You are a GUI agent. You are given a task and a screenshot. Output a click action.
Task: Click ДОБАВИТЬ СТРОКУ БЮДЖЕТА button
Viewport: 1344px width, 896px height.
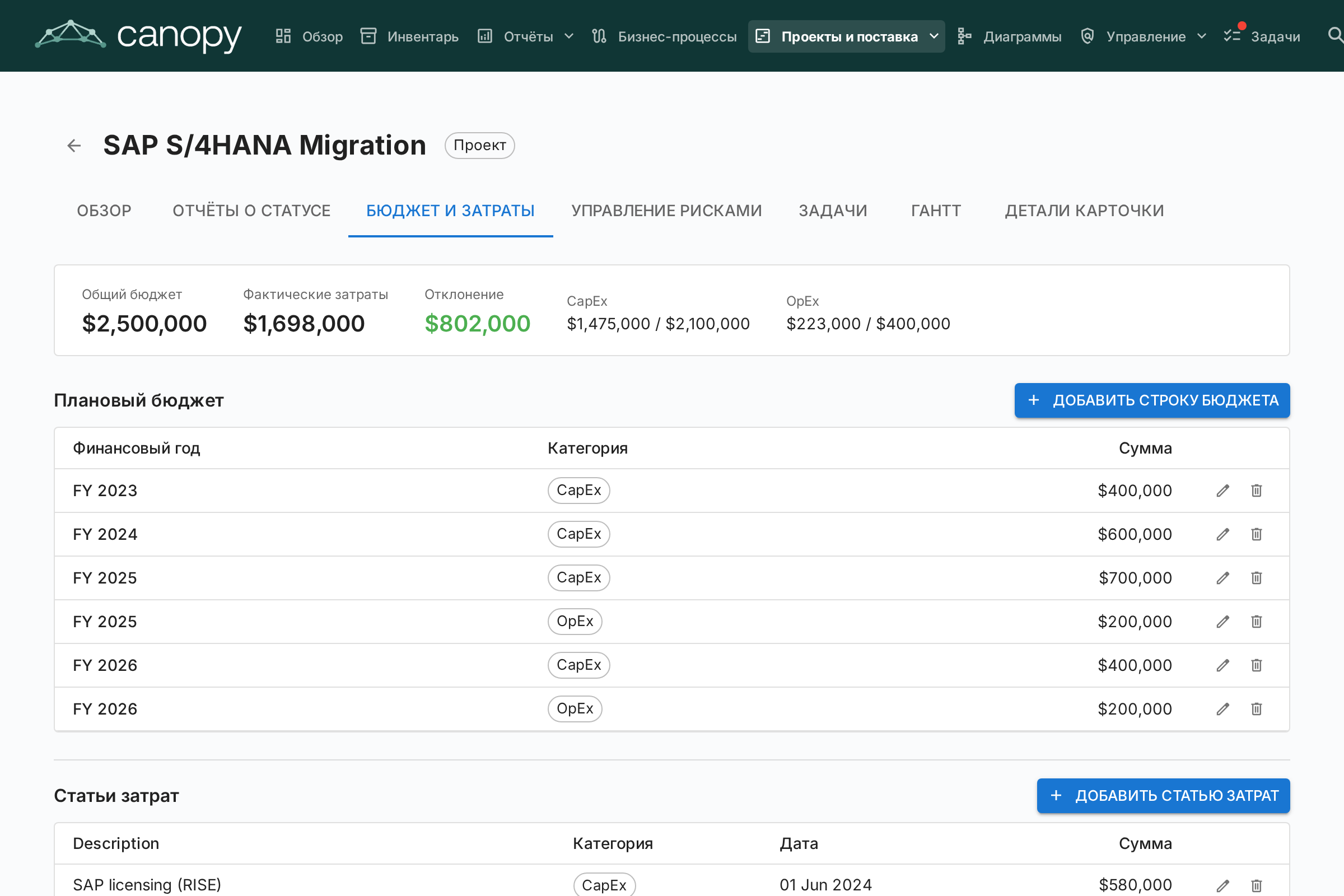(x=1152, y=400)
